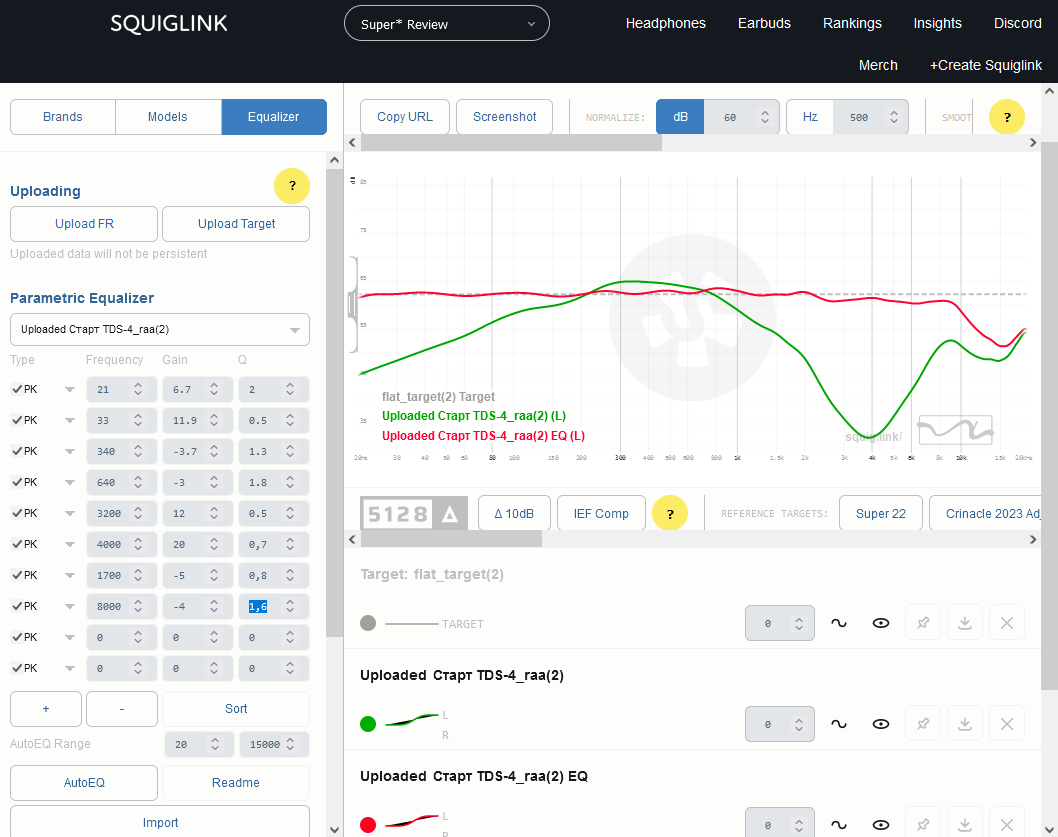The height and width of the screenshot is (837, 1058).
Task: Open the Uploading help question mark
Action: pyautogui.click(x=292, y=186)
